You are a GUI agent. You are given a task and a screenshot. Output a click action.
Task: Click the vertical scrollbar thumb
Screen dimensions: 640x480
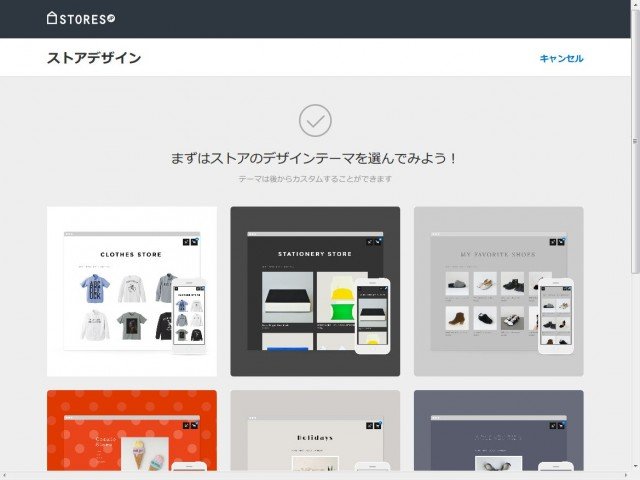[x=635, y=141]
